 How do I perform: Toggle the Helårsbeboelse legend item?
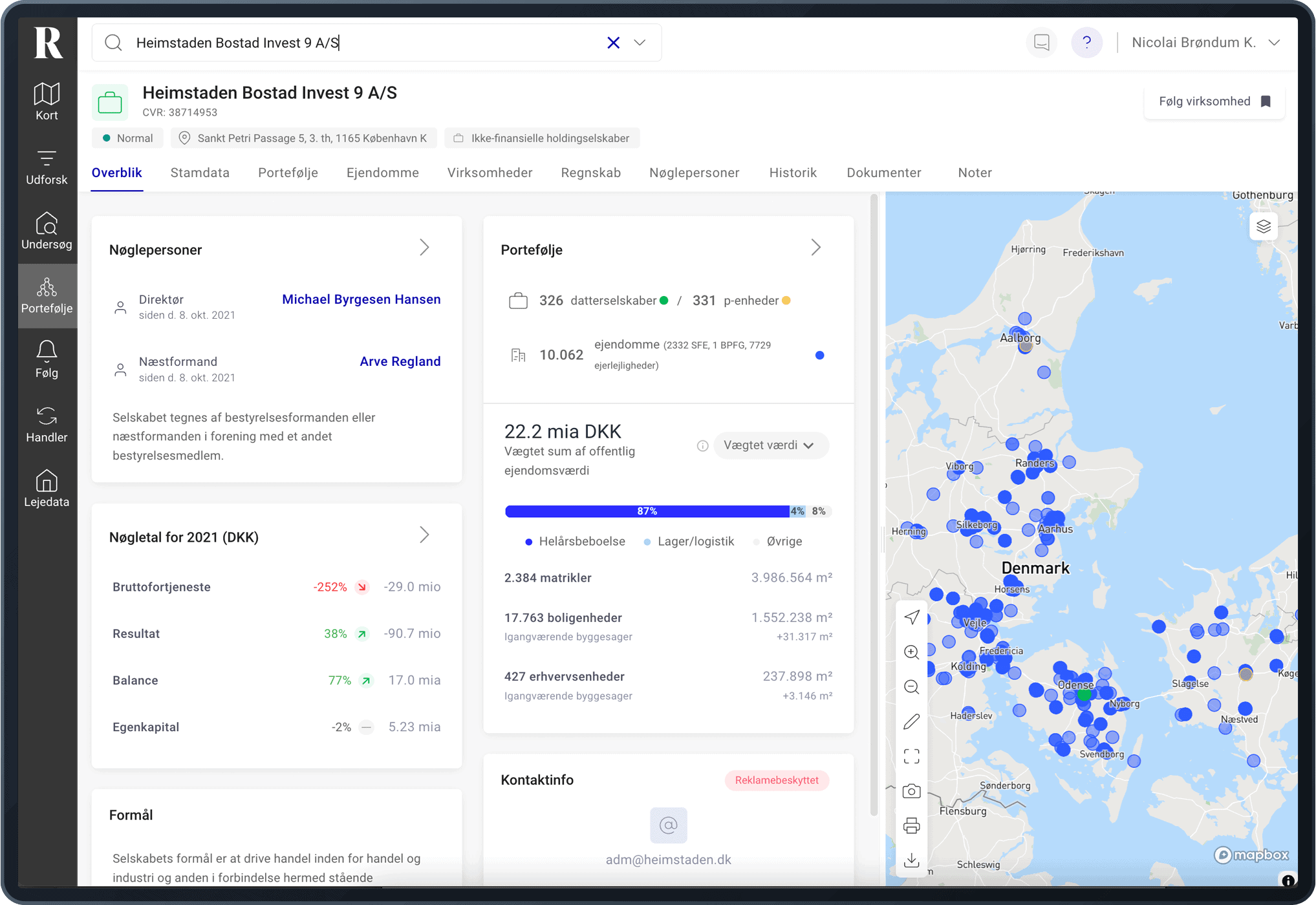pyautogui.click(x=575, y=542)
